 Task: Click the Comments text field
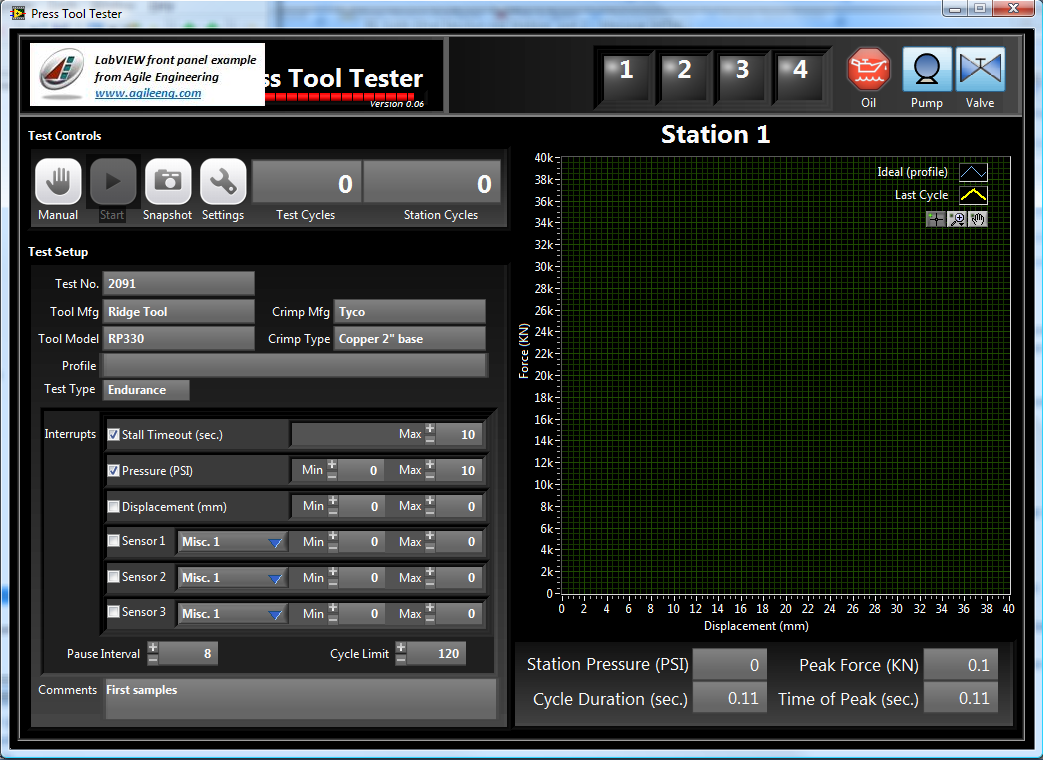point(300,698)
